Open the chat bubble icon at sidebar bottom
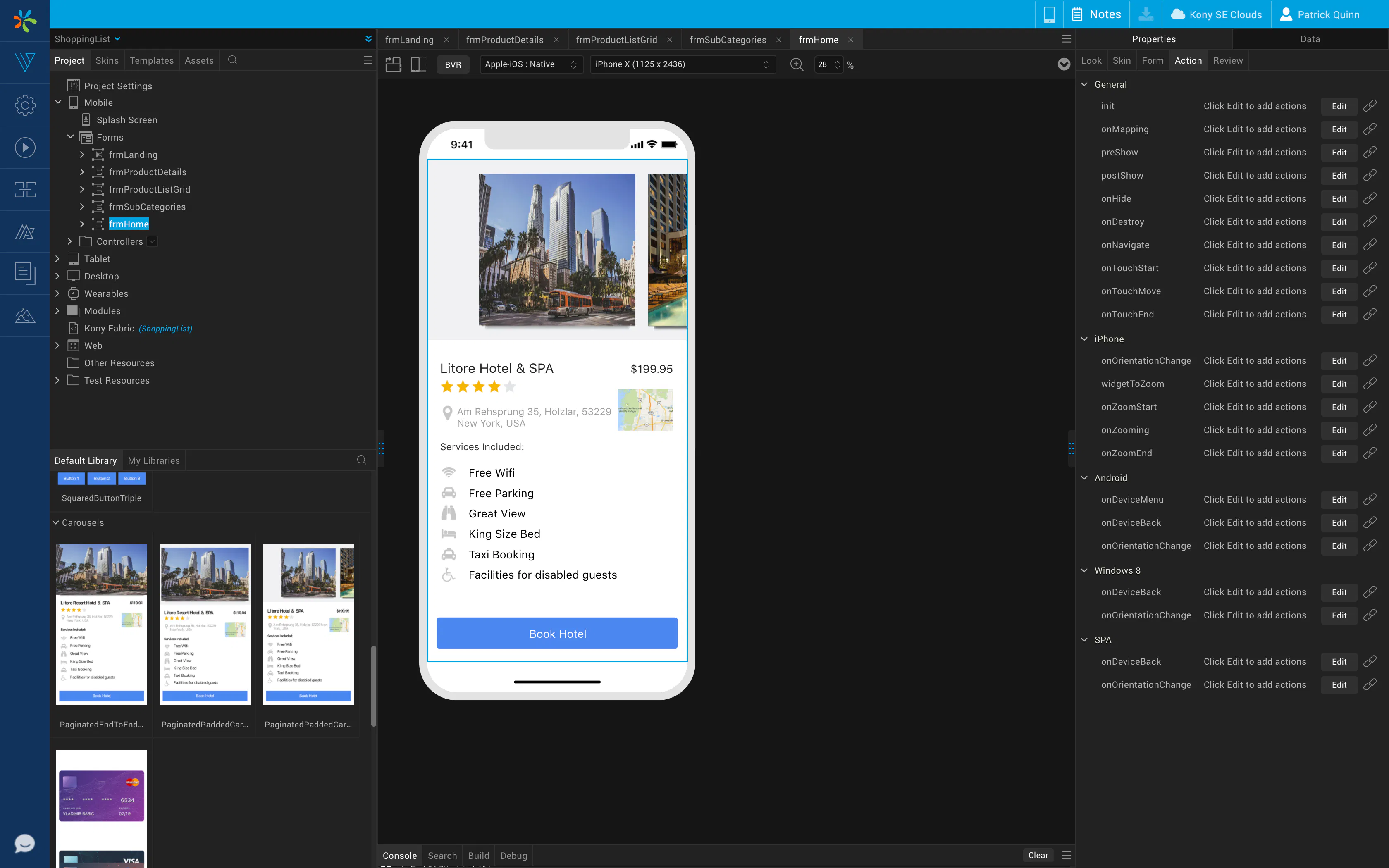 pyautogui.click(x=25, y=843)
